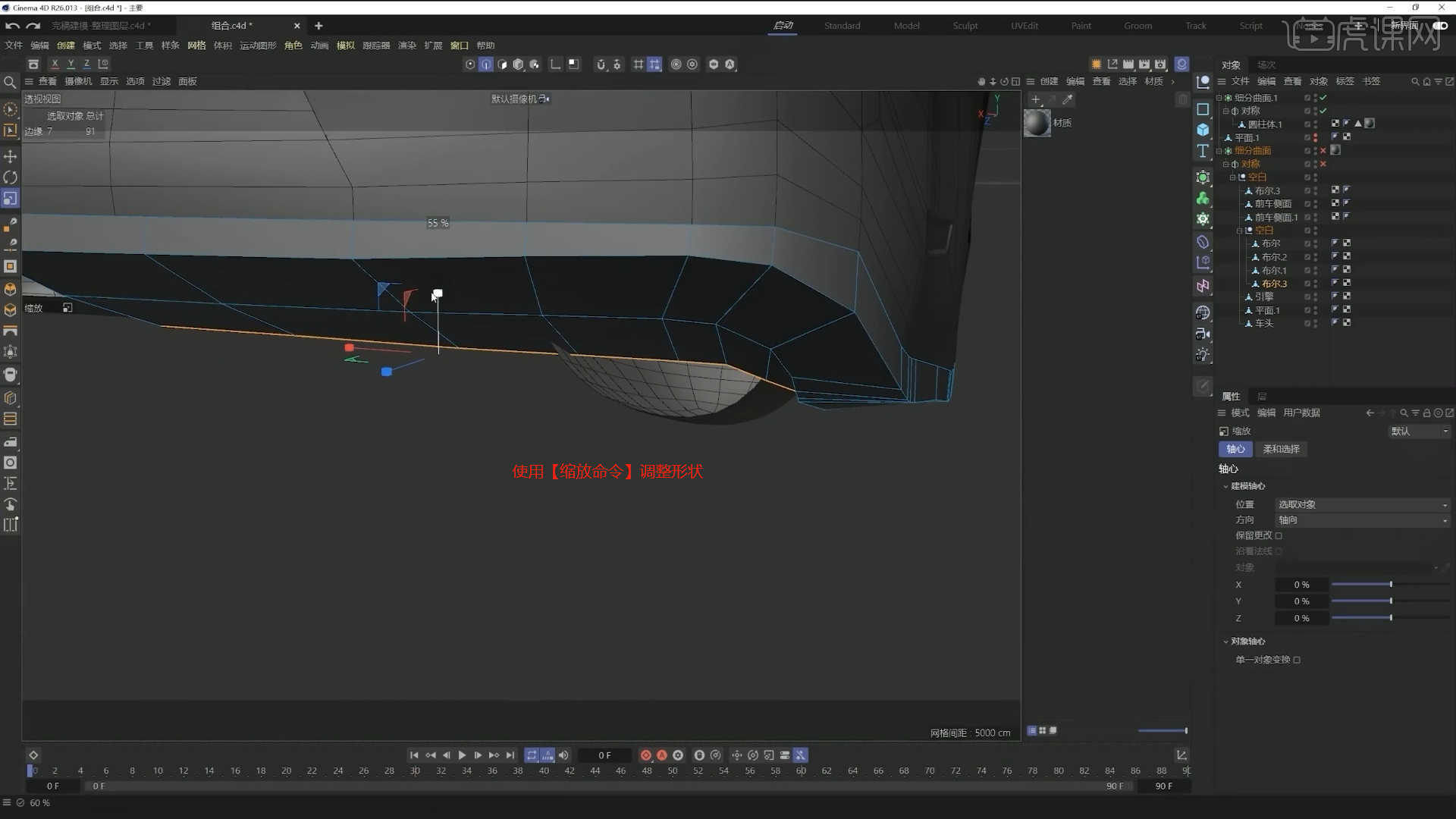Click the Render View icon at top right
This screenshot has height=819, width=1456.
(x=1128, y=64)
